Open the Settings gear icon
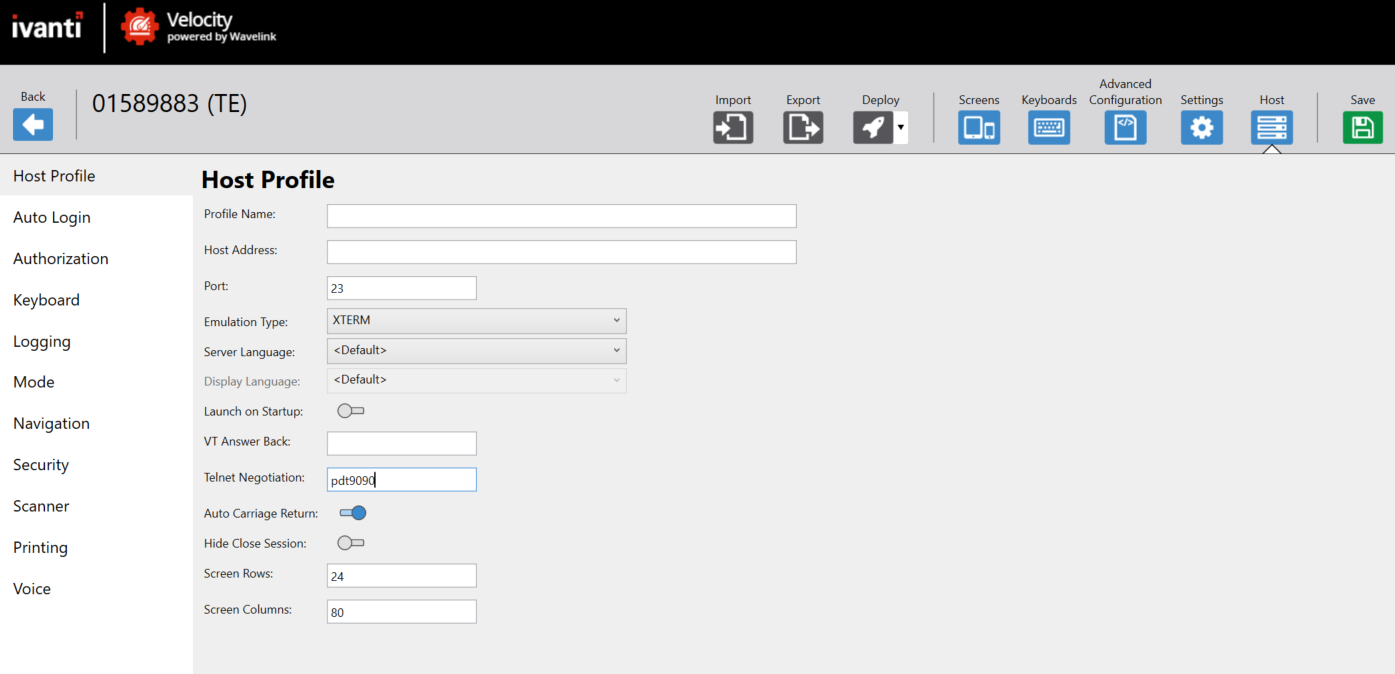Image resolution: width=1395 pixels, height=674 pixels. click(1201, 126)
